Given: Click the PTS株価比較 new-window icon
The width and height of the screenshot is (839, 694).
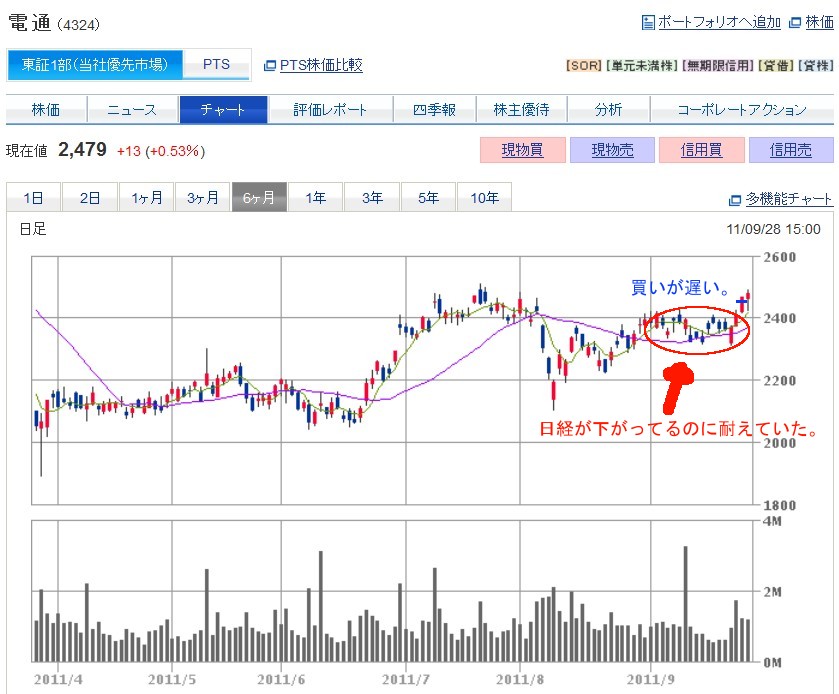Looking at the screenshot, I should point(270,66).
